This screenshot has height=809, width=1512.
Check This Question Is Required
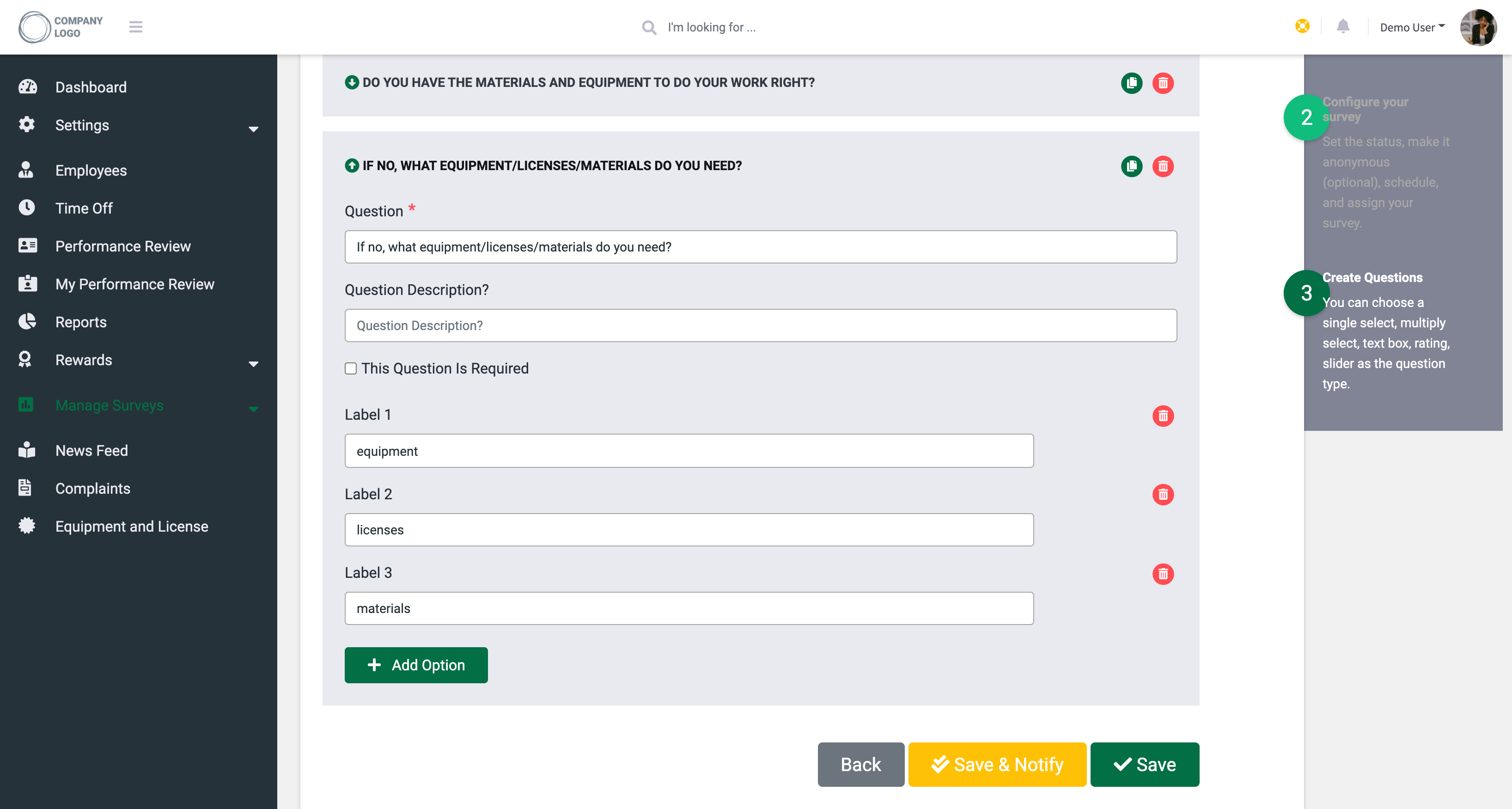[350, 368]
